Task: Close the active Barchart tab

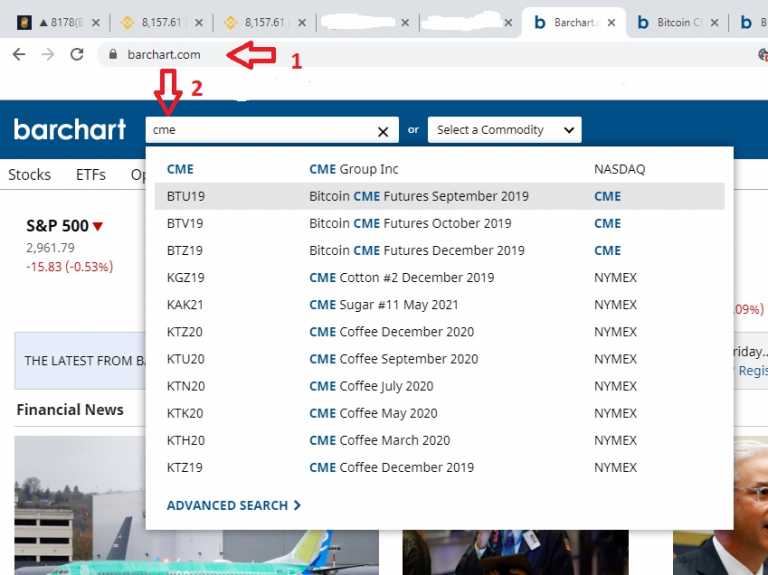Action: coord(611,23)
